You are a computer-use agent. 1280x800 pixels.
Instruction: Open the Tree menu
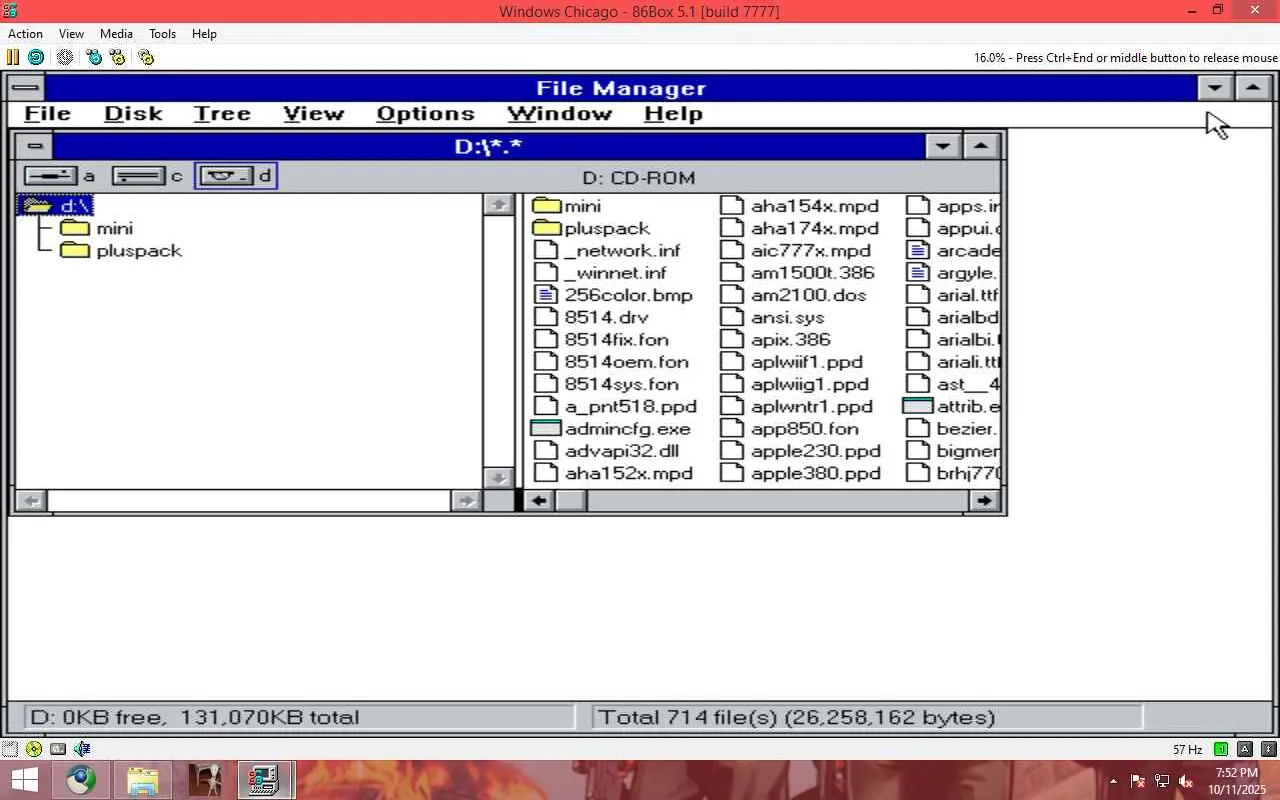[222, 114]
